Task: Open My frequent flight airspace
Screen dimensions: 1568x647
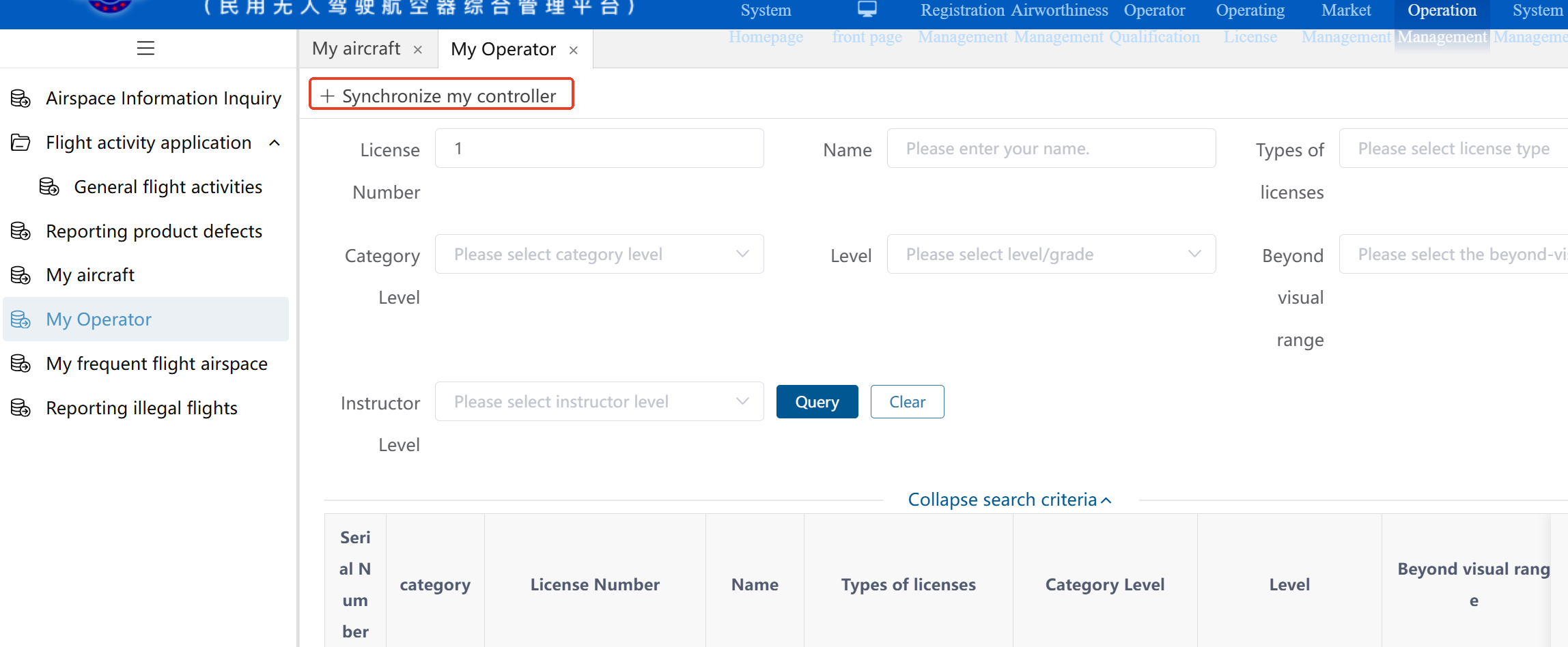Action: pos(157,364)
